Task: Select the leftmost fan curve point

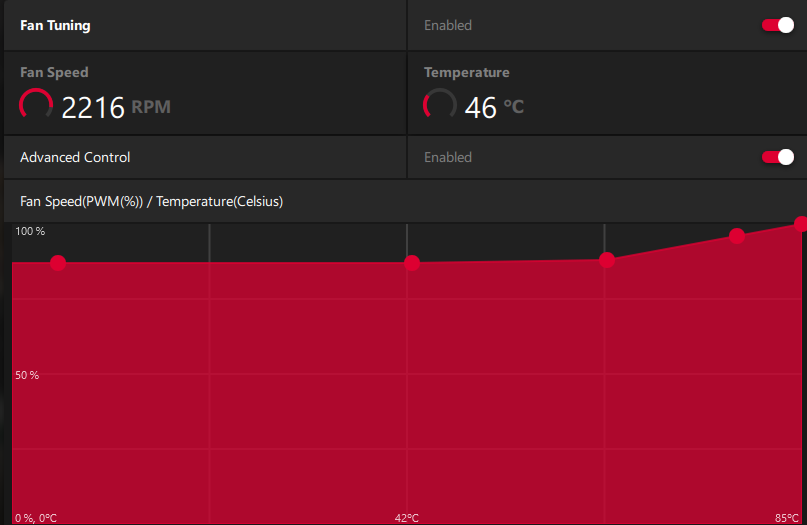Action: click(58, 263)
